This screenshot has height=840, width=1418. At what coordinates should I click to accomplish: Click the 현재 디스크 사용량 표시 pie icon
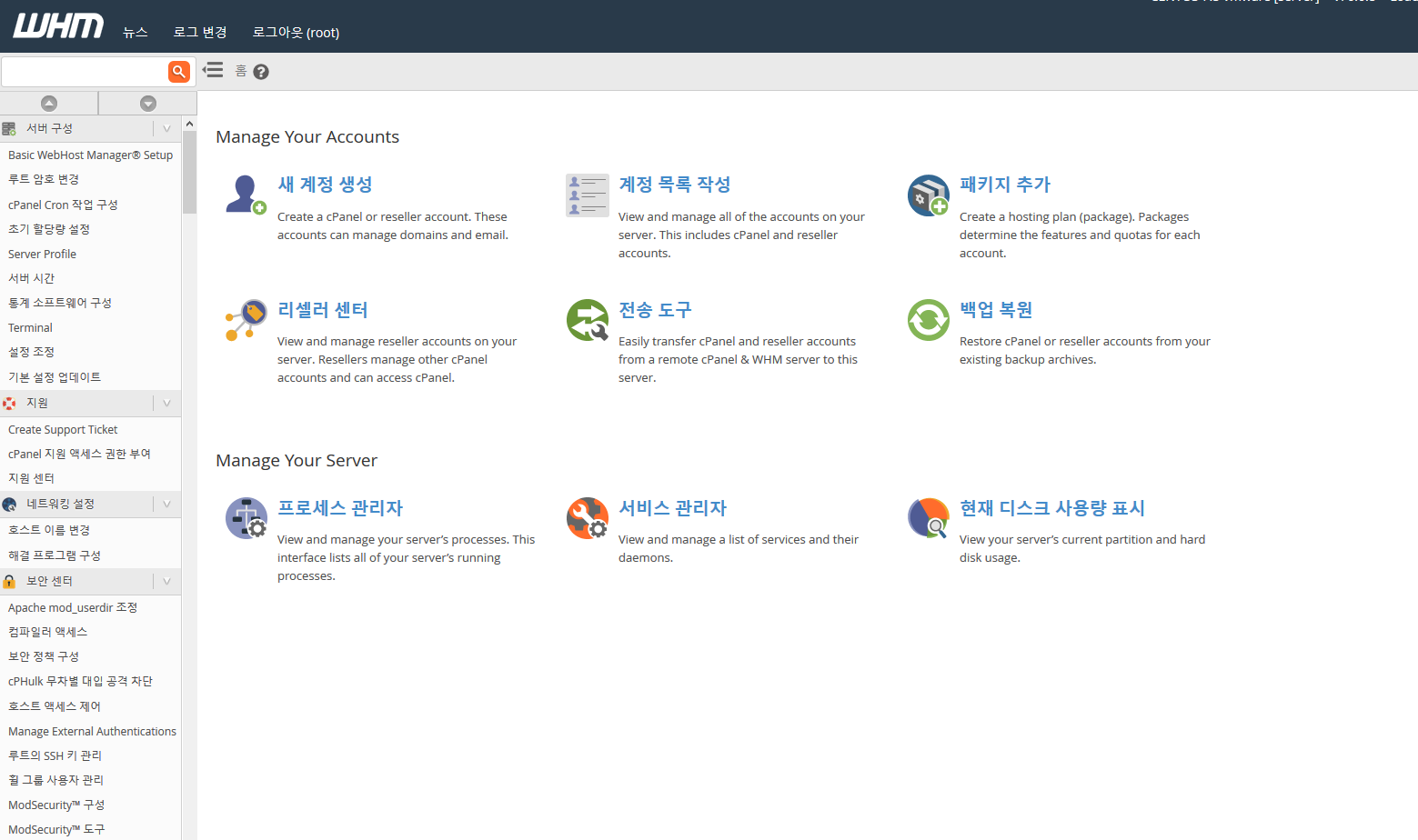928,518
